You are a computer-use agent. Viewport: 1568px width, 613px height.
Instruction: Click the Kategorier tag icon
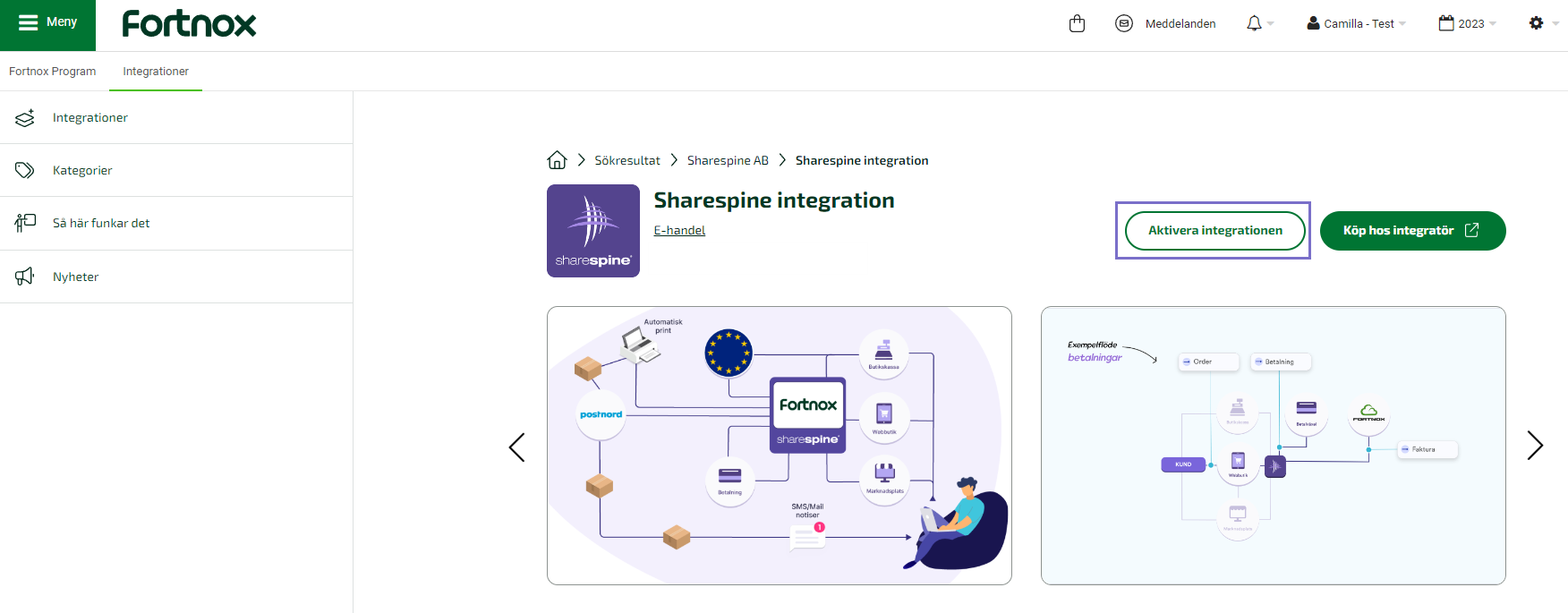25,170
